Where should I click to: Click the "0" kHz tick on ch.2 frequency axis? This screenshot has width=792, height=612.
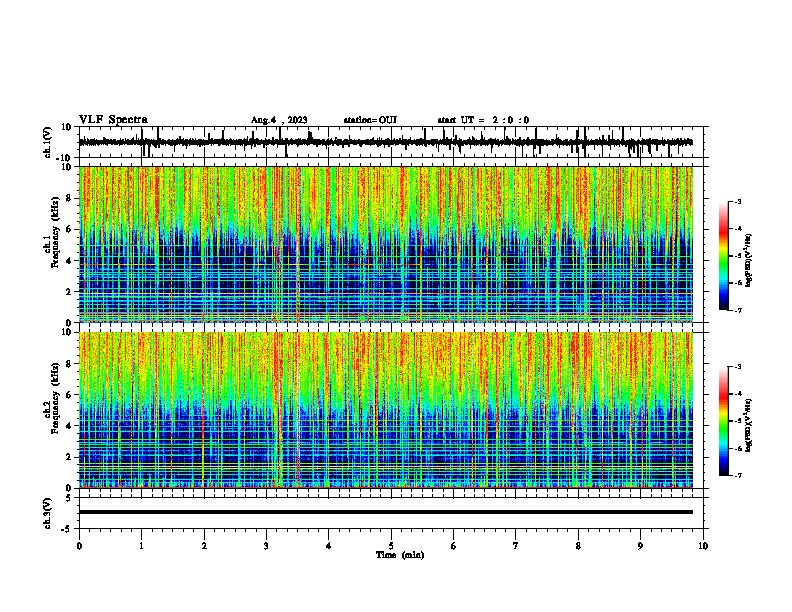[70, 488]
